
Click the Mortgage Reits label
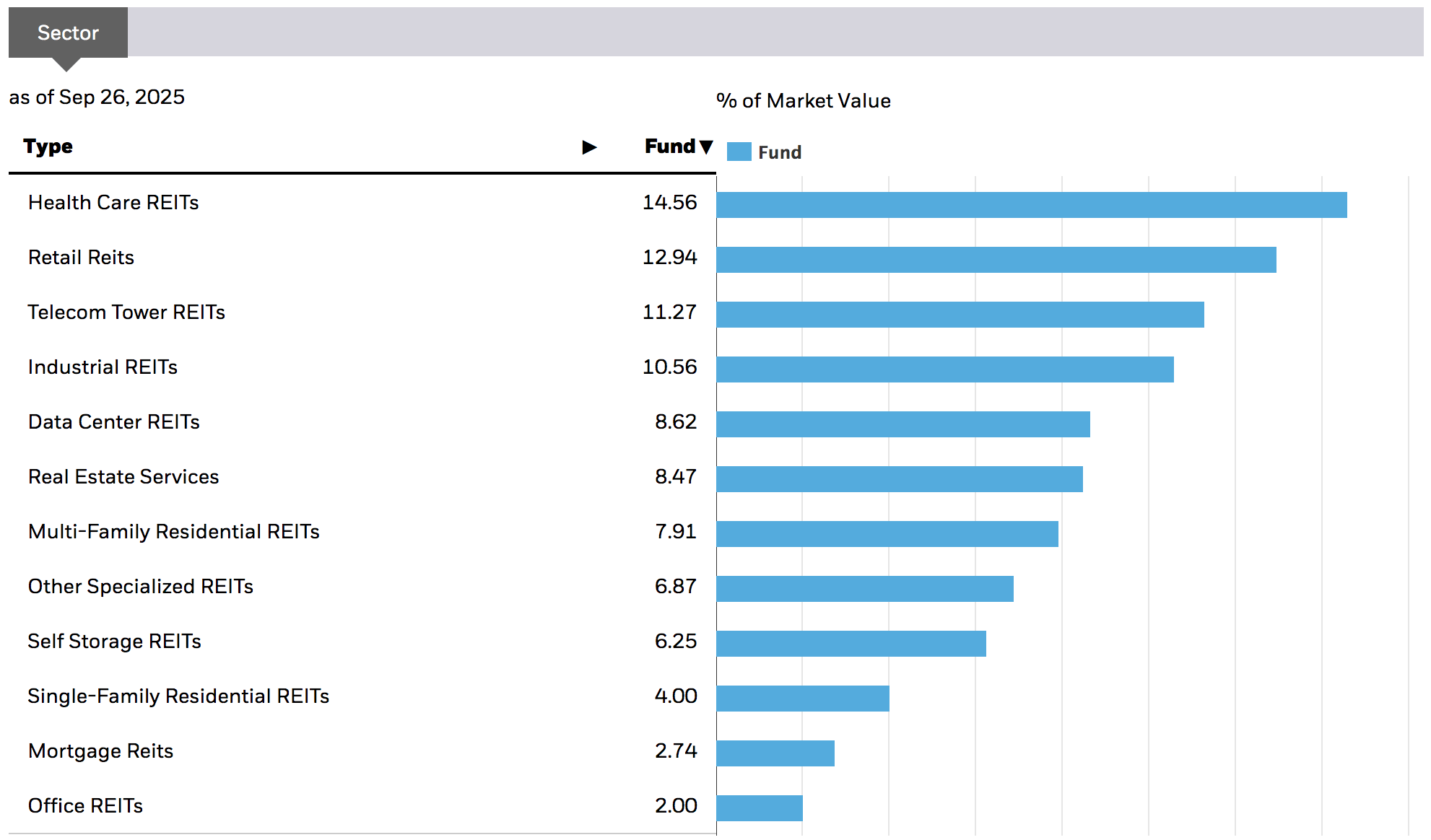point(101,751)
